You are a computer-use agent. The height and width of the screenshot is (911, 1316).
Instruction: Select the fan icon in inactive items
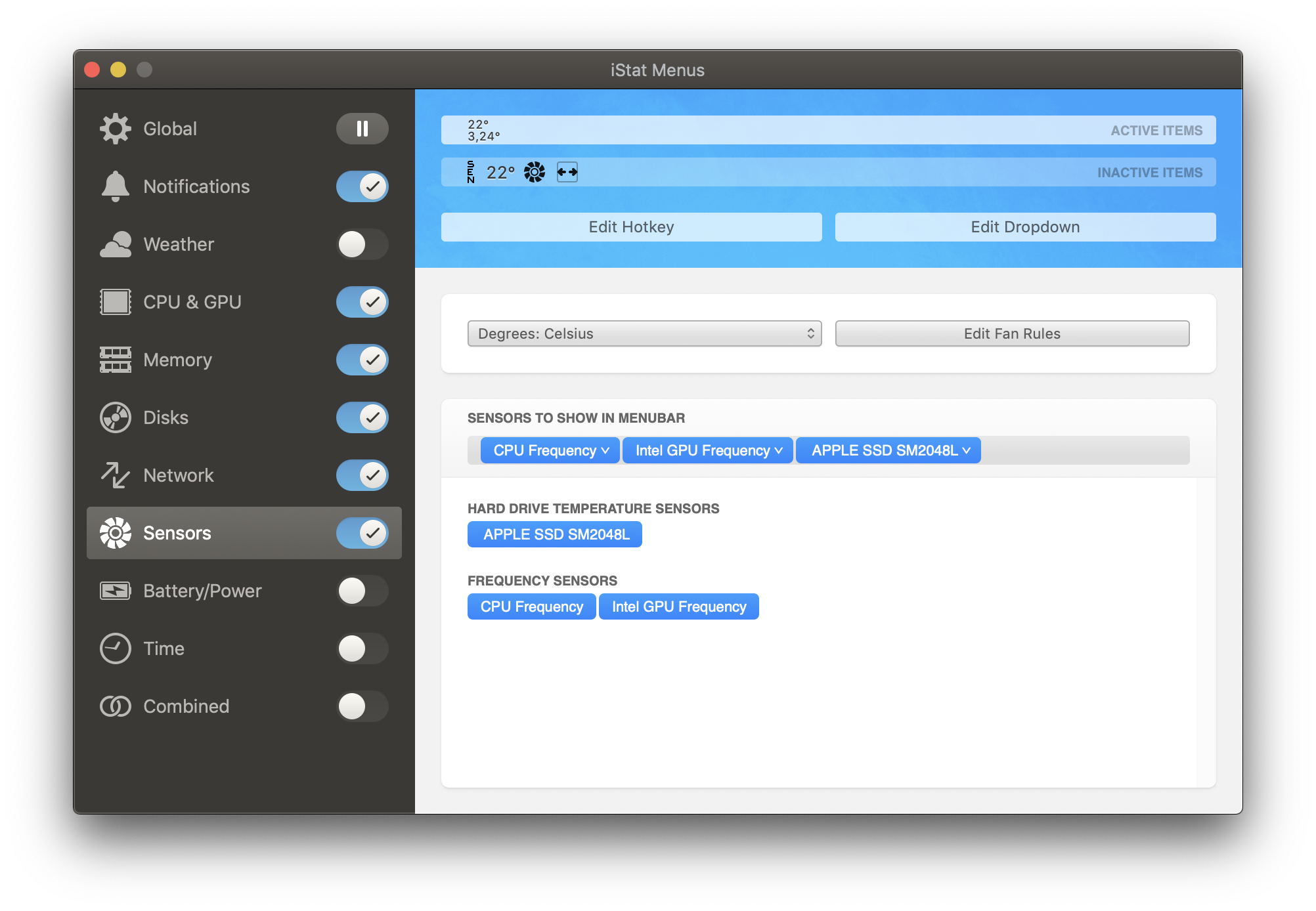click(x=535, y=172)
